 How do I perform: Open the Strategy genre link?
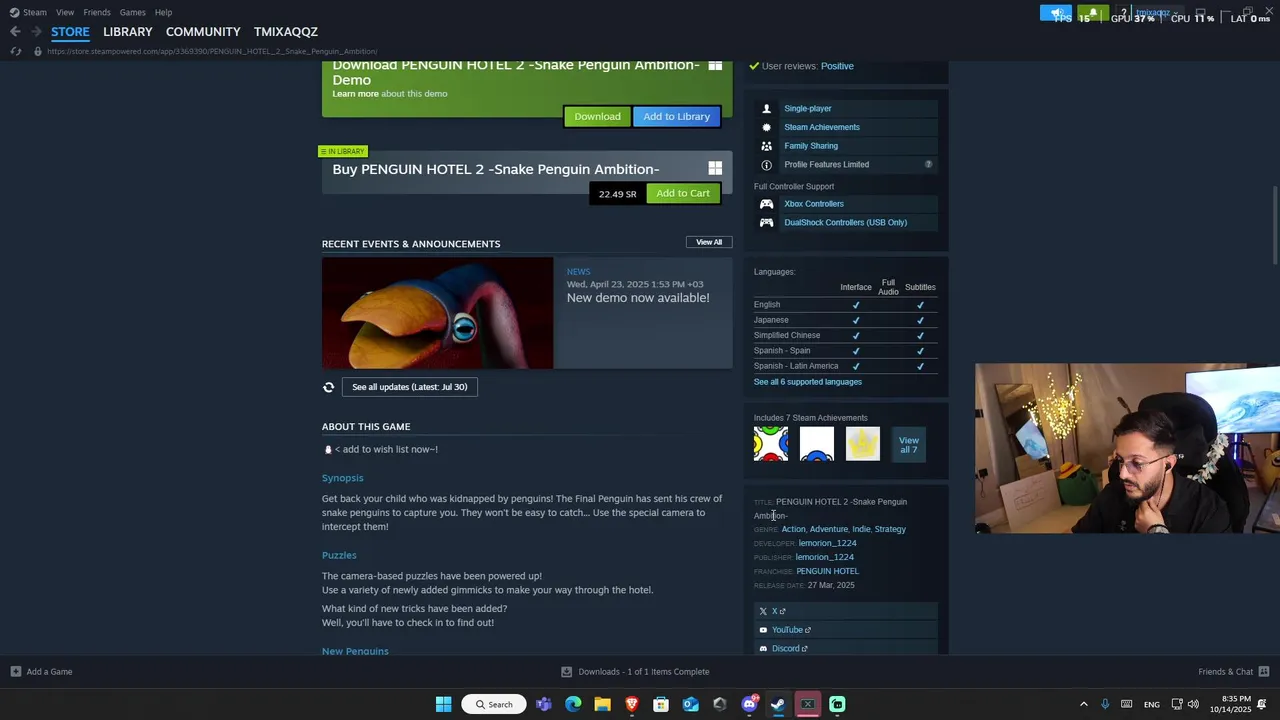click(890, 529)
